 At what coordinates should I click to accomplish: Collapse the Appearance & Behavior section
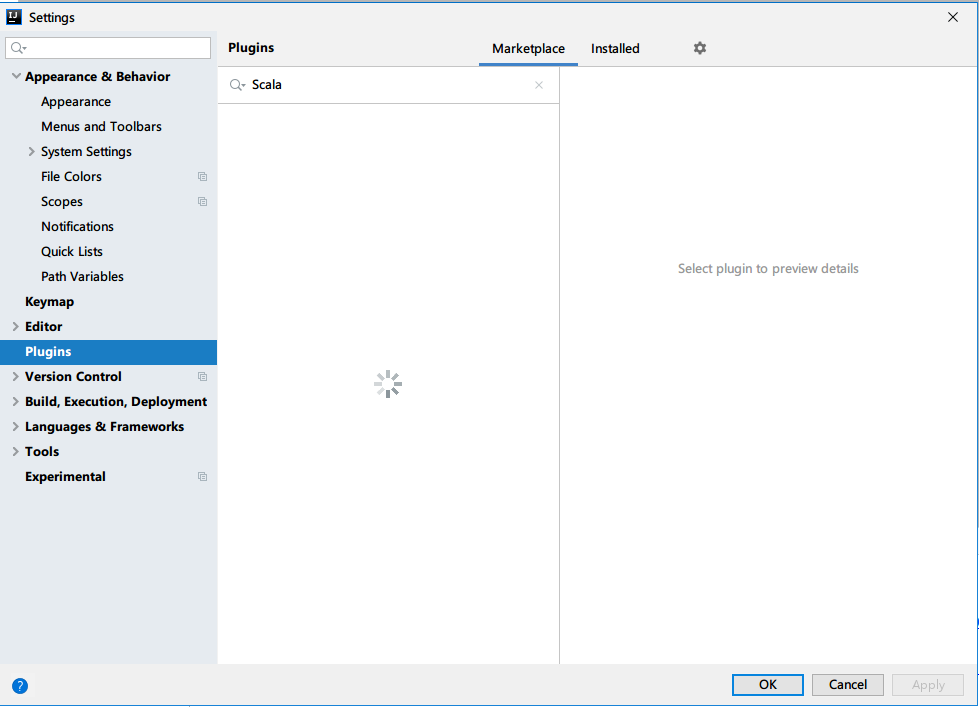coord(16,76)
